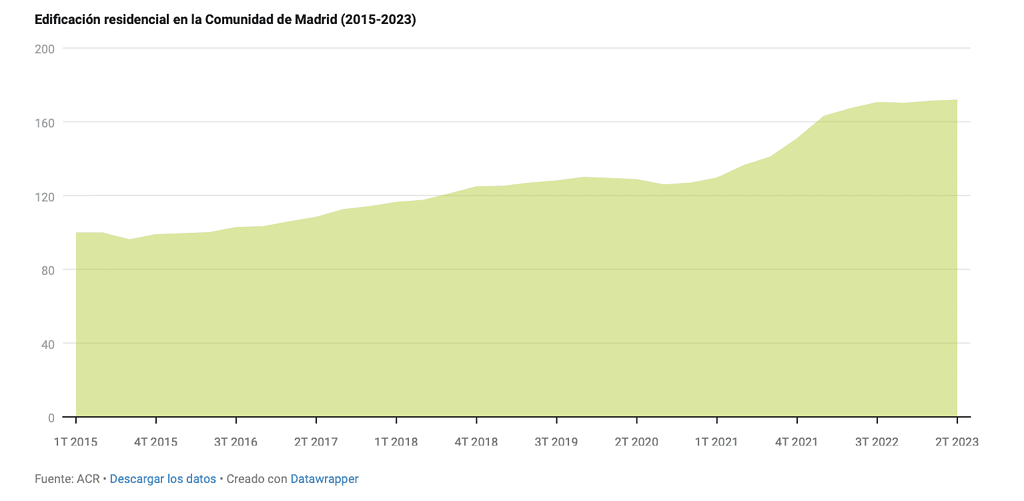Click the 2T 2023 x-axis label
This screenshot has width=1024, height=501.
click(x=956, y=441)
